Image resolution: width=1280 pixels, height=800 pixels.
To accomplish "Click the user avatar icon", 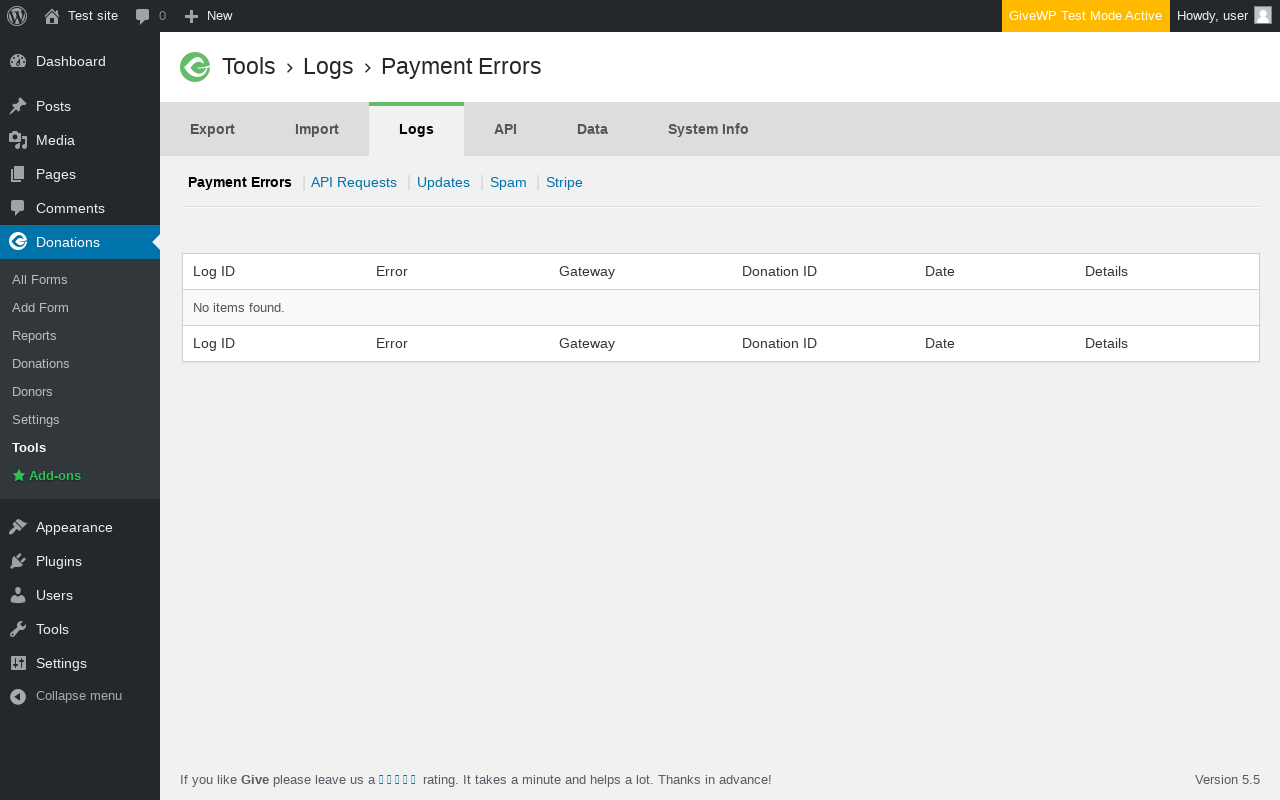I will point(1263,15).
